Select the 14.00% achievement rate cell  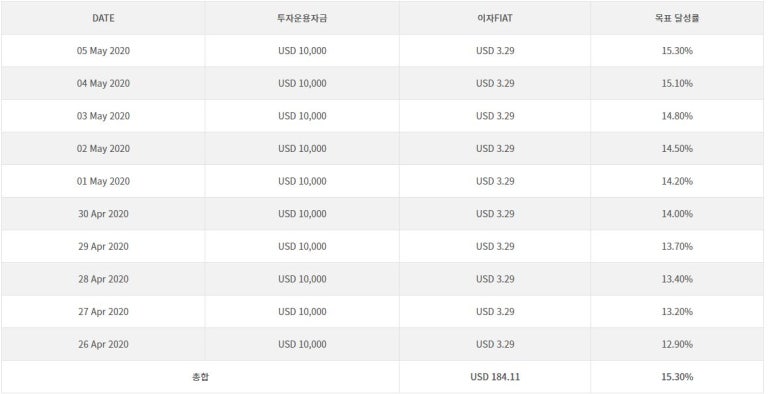pyautogui.click(x=677, y=214)
